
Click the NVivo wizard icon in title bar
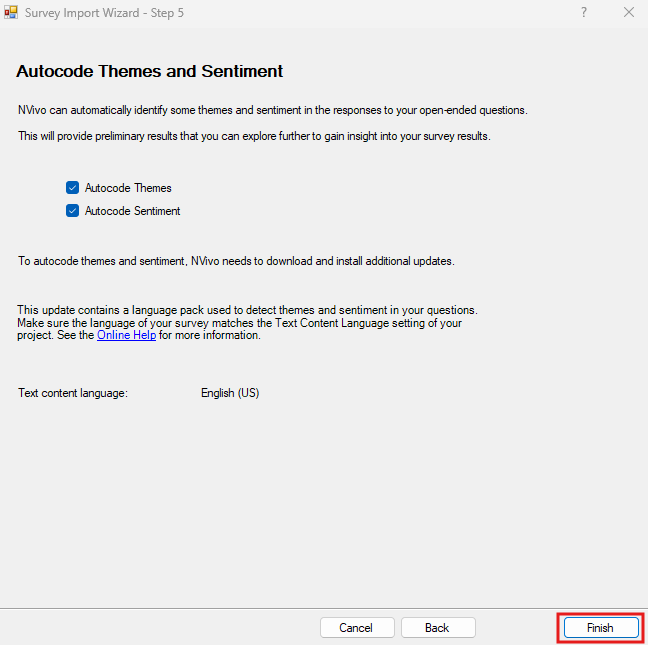tap(11, 12)
